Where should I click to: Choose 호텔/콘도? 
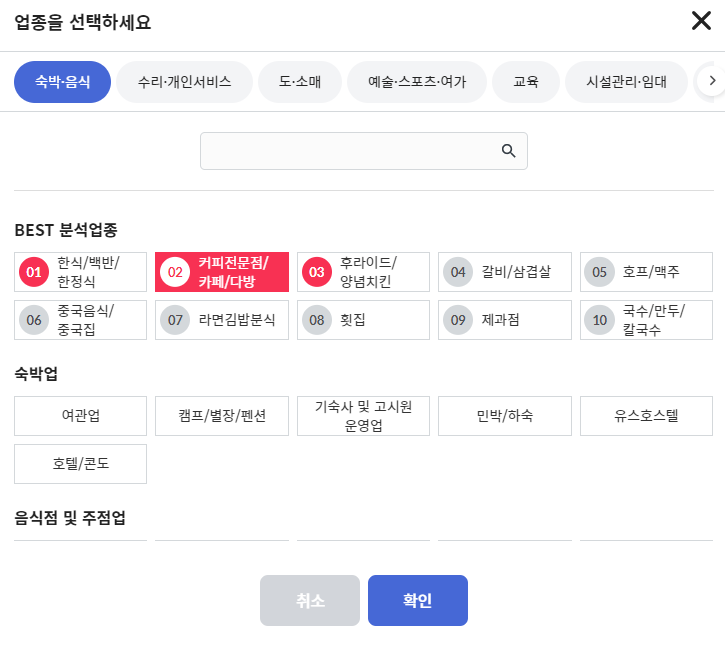coord(80,464)
